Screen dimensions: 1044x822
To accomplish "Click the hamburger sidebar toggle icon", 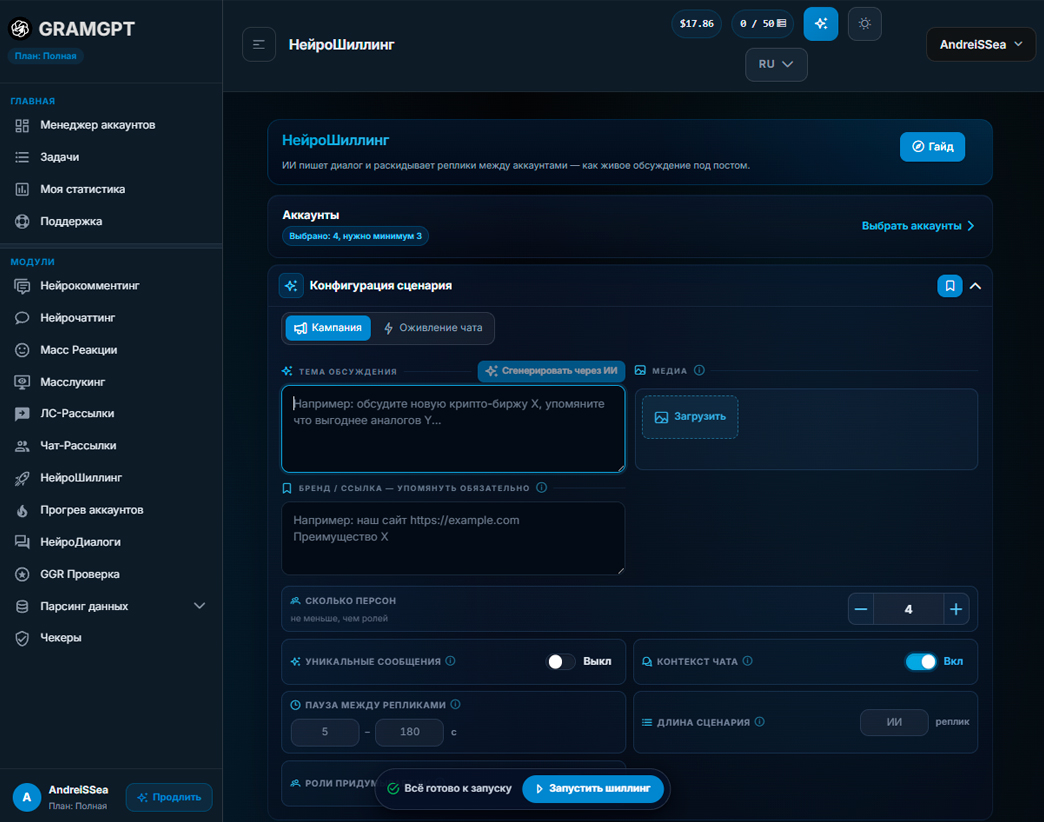I will tap(259, 45).
